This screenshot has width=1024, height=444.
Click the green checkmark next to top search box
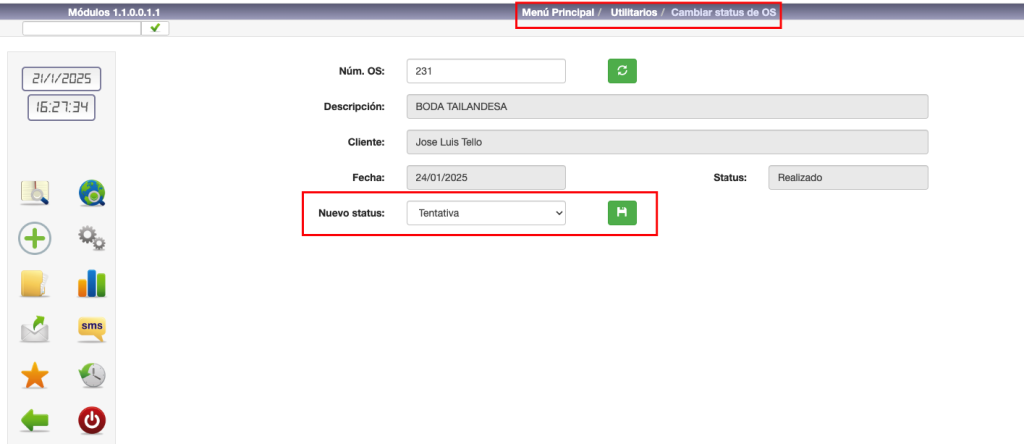tap(156, 28)
